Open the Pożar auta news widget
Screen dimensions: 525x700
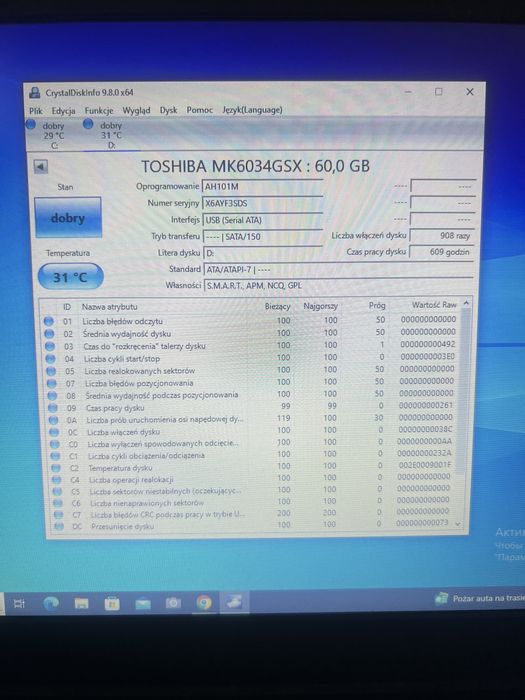pos(479,598)
